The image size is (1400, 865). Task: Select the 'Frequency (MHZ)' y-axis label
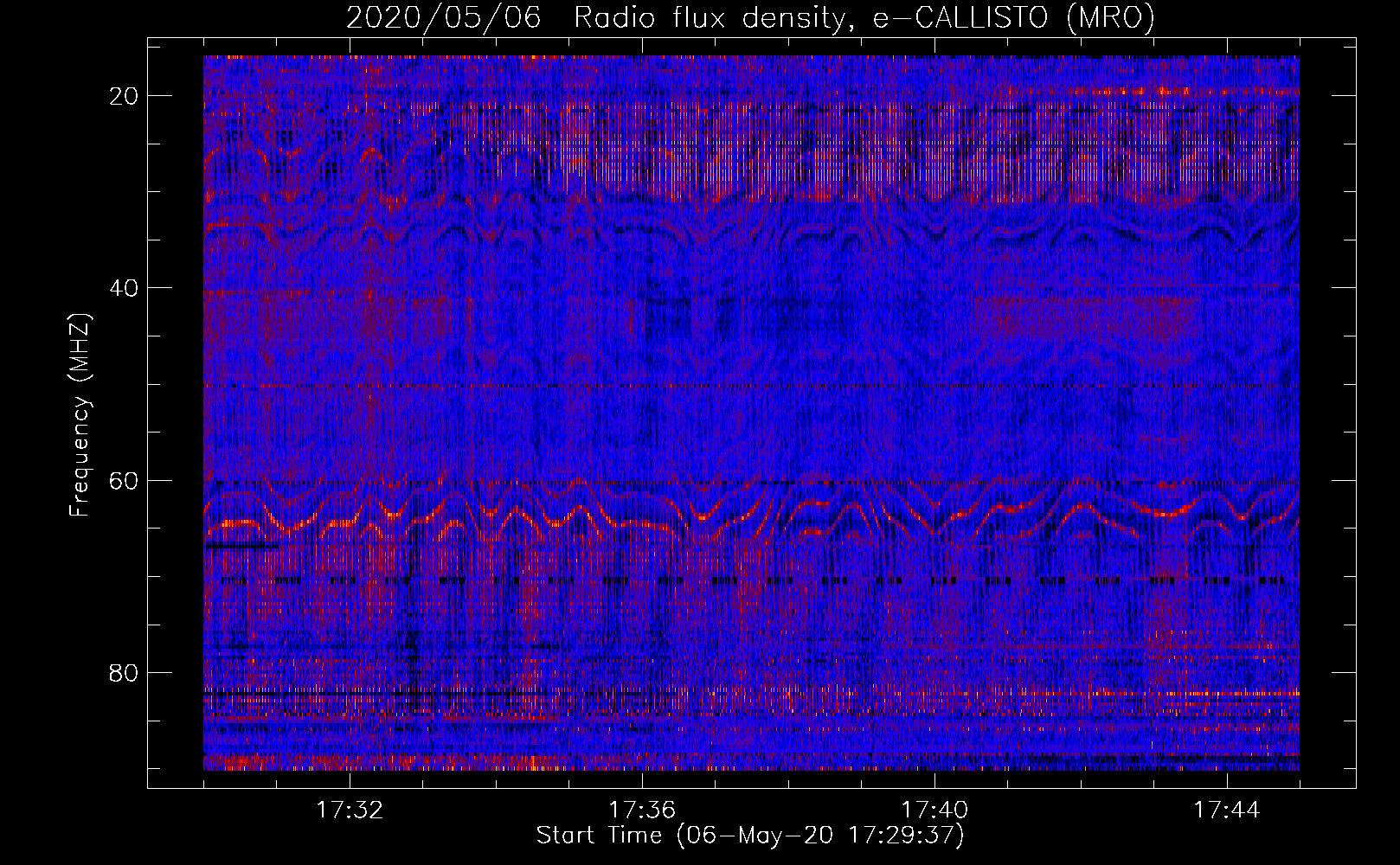80,415
